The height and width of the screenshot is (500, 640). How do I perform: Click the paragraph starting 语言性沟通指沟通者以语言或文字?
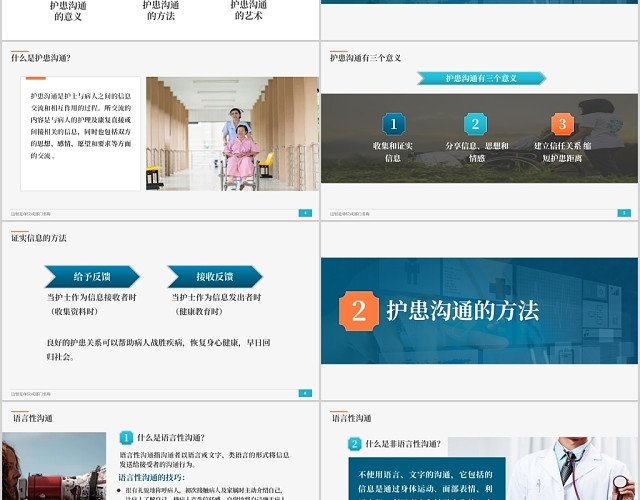click(204, 459)
